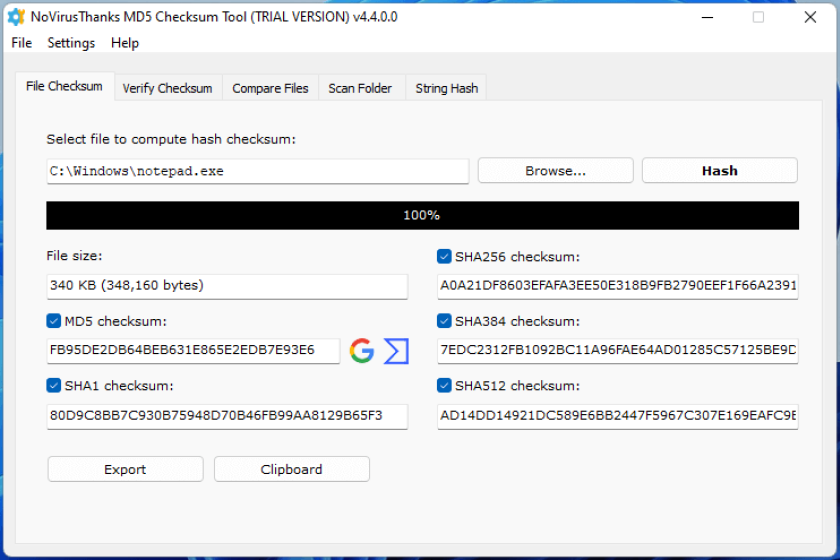Click the SHA512 checksum value field
Screen dimensions: 840x560
point(618,416)
